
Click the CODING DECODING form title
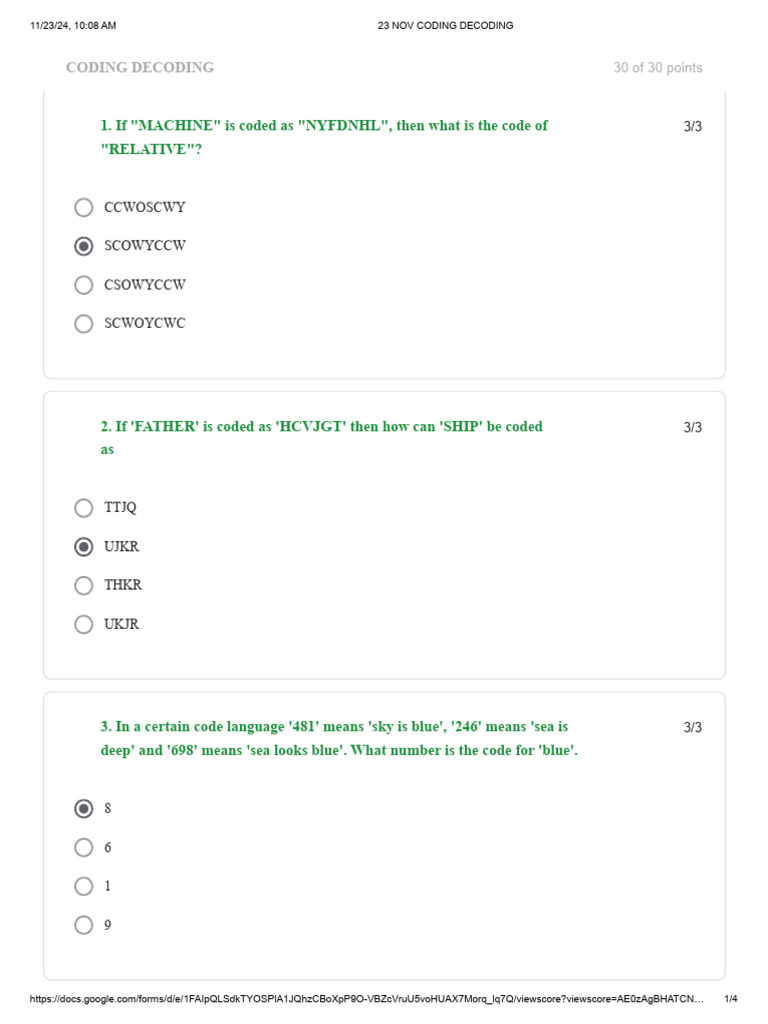(140, 68)
